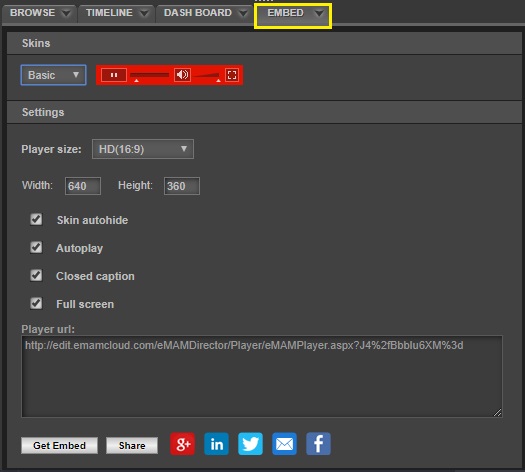Share via the email envelope icon
Image resolution: width=525 pixels, height=472 pixels.
[284, 444]
